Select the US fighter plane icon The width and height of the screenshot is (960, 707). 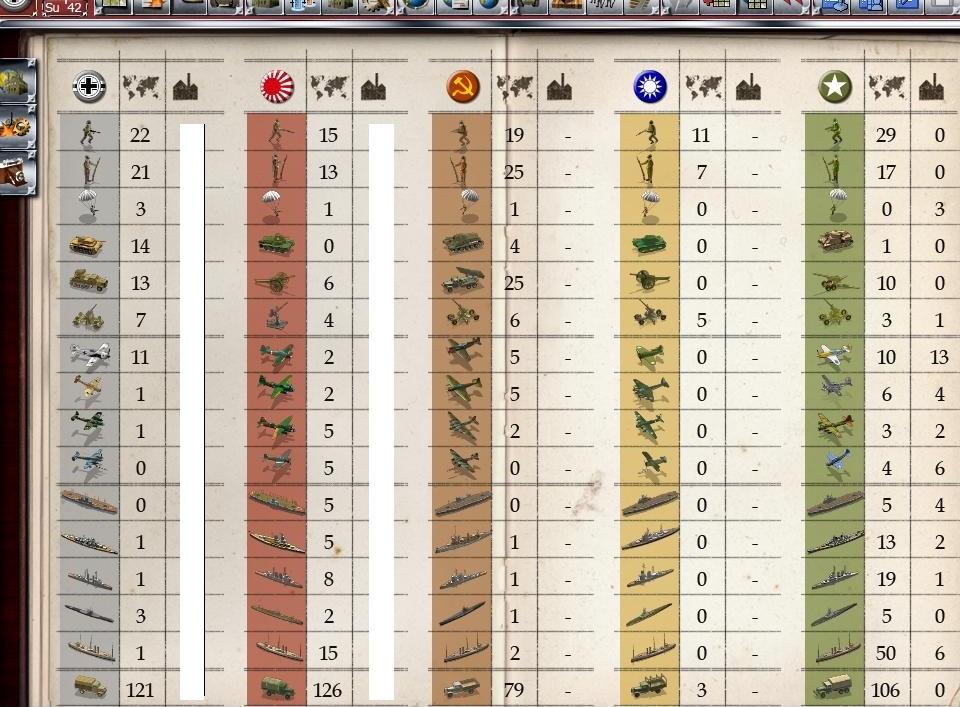tap(834, 355)
